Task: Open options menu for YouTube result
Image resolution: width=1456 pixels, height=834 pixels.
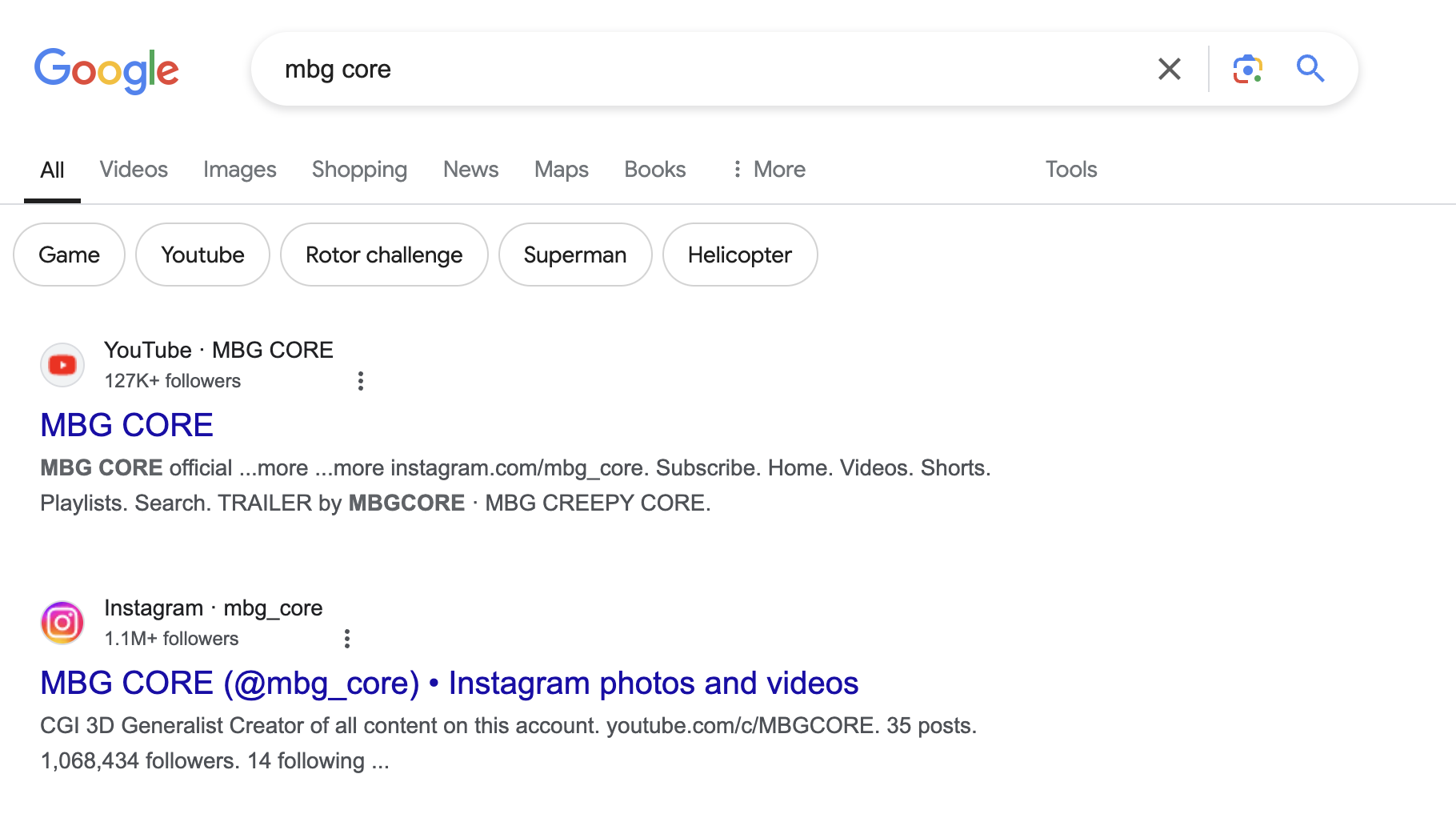Action: [361, 381]
